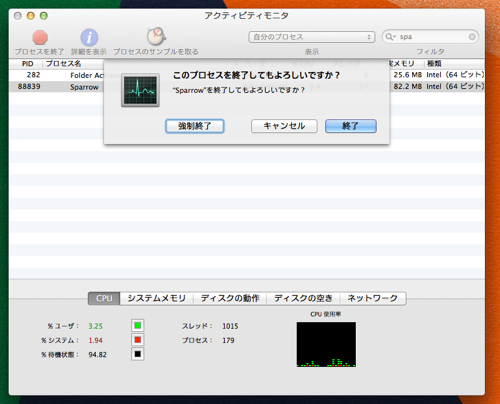
Task: Click the thread count 1015
Action: point(230,326)
